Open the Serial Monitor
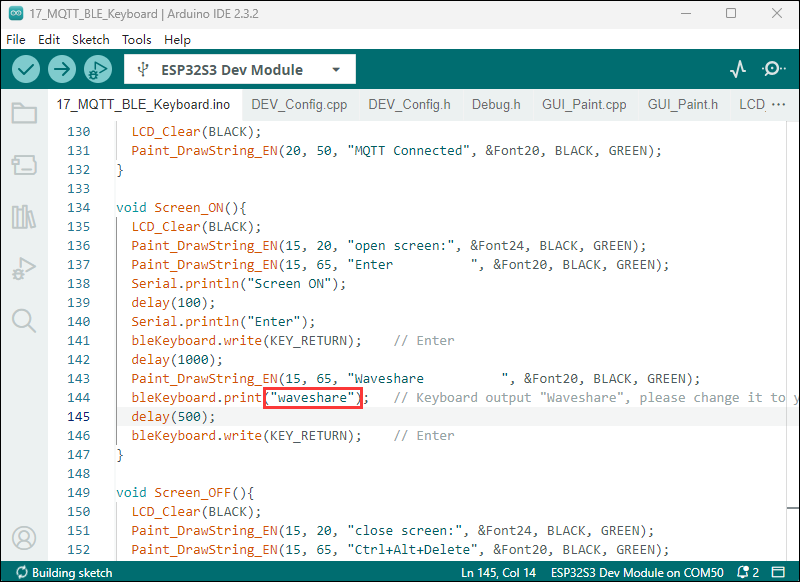Screen dimensions: 800x582 point(773,69)
